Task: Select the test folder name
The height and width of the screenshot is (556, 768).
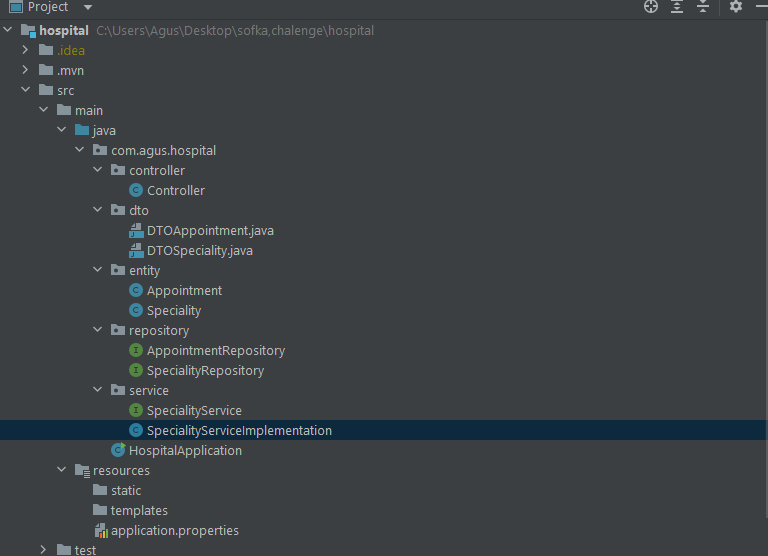Action: pos(85,550)
